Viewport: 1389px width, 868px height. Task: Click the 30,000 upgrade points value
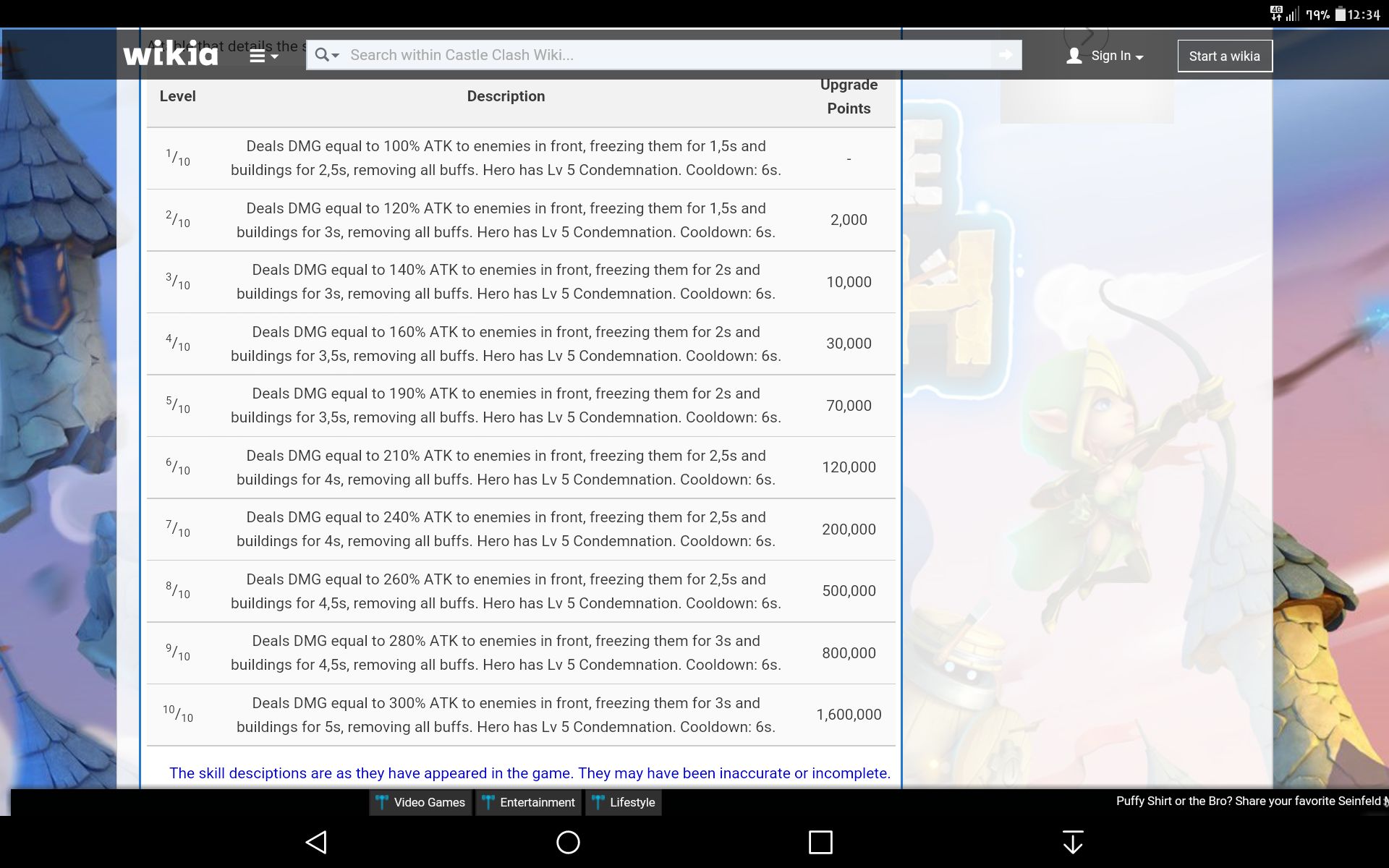pyautogui.click(x=849, y=344)
